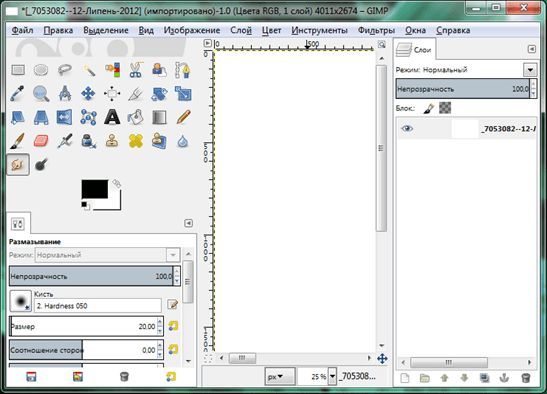
Task: Select the Ellipse Select tool
Action: (41, 70)
